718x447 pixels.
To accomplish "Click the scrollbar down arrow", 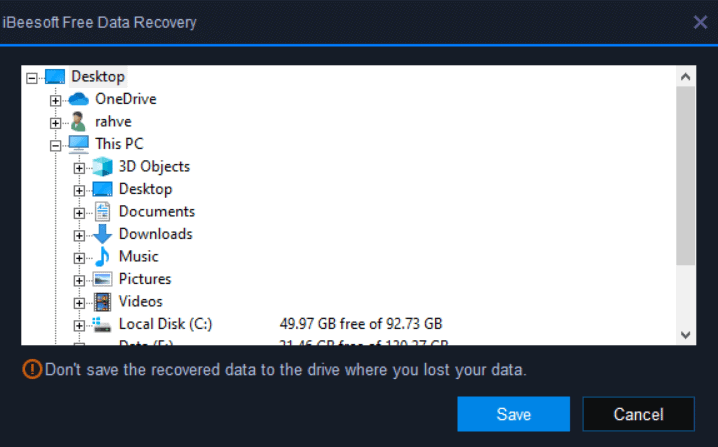I will (x=685, y=335).
